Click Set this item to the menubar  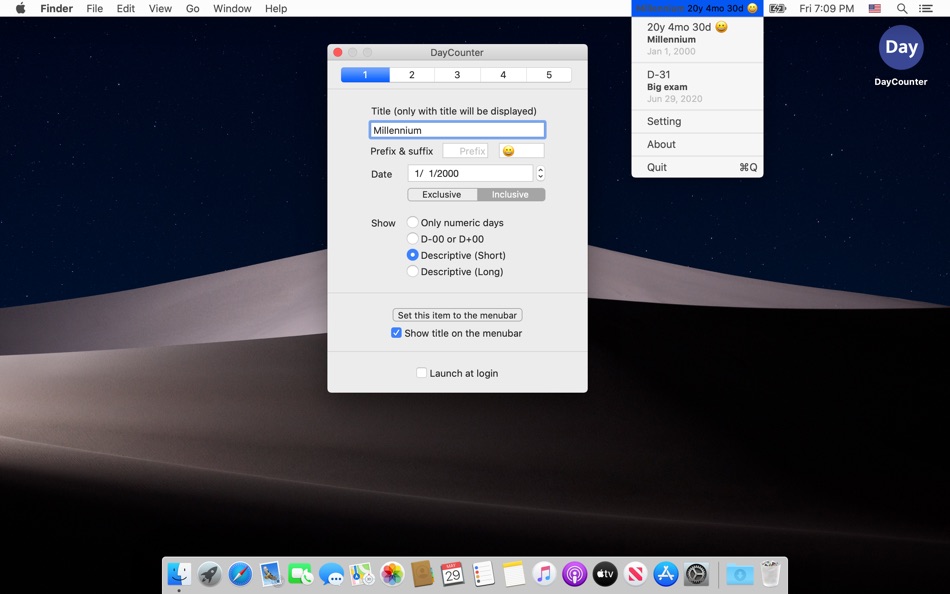[457, 315]
